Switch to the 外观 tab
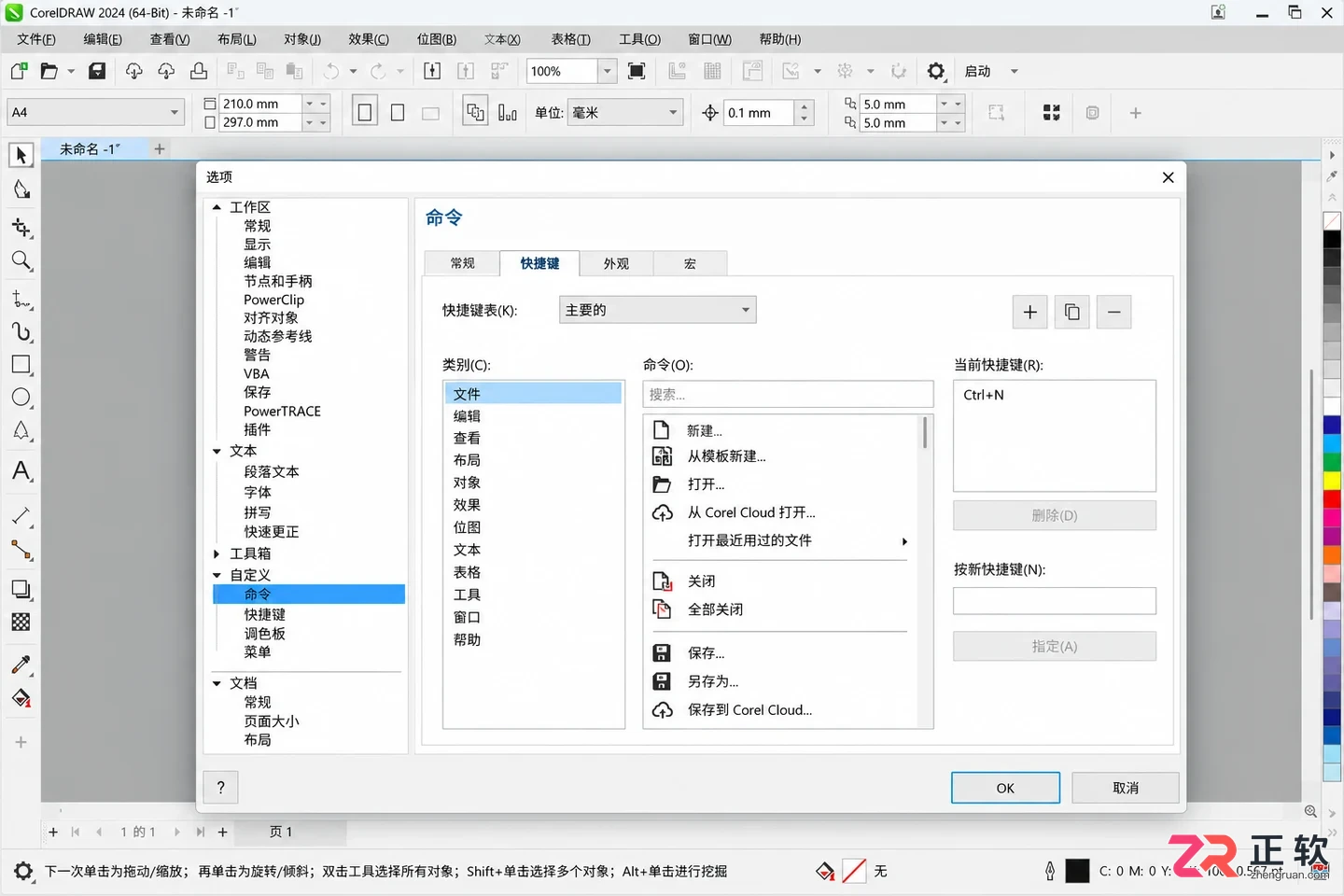The width and height of the screenshot is (1344, 896). point(616,263)
